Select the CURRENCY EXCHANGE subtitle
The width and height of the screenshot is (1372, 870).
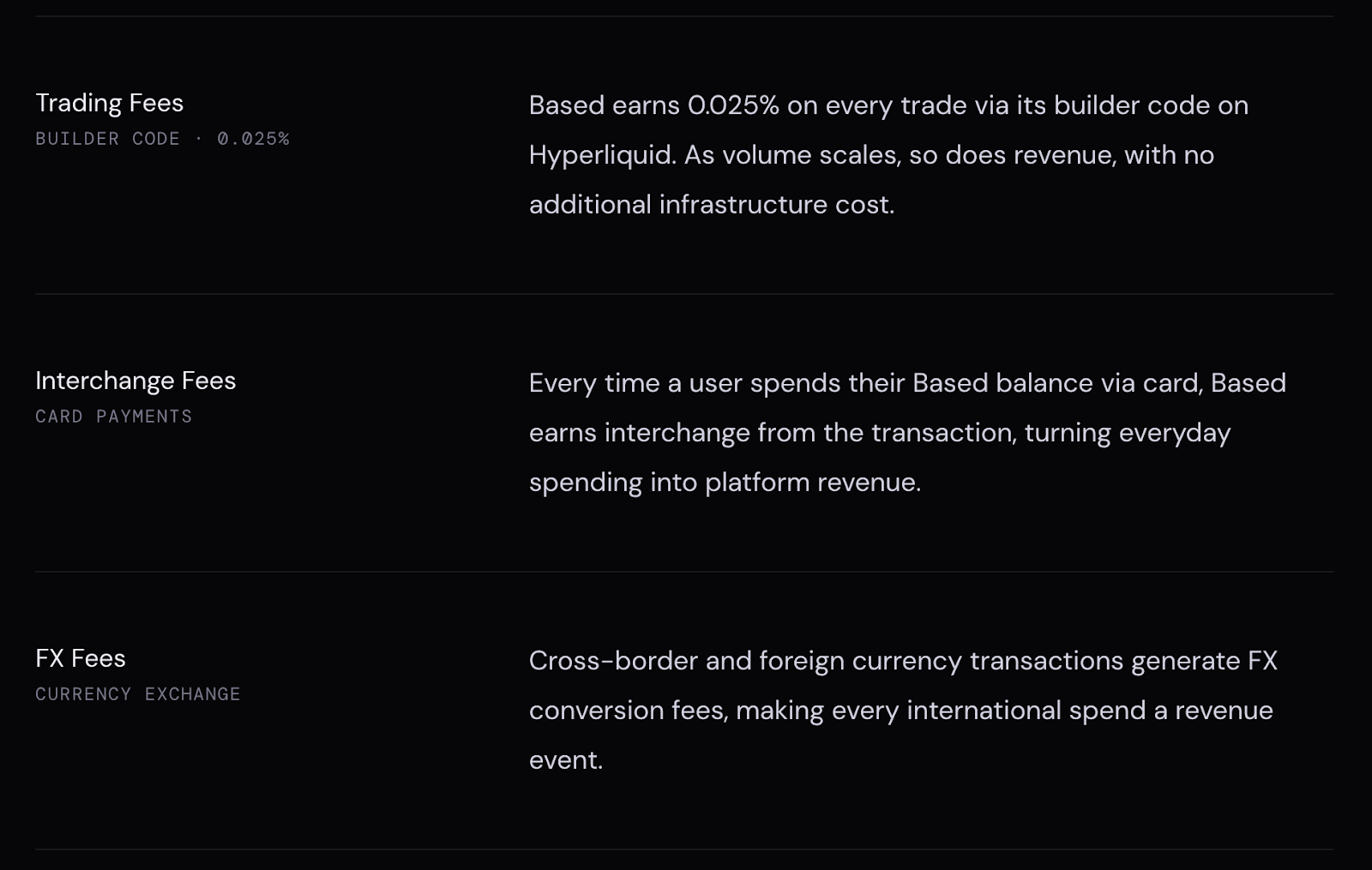(x=138, y=694)
